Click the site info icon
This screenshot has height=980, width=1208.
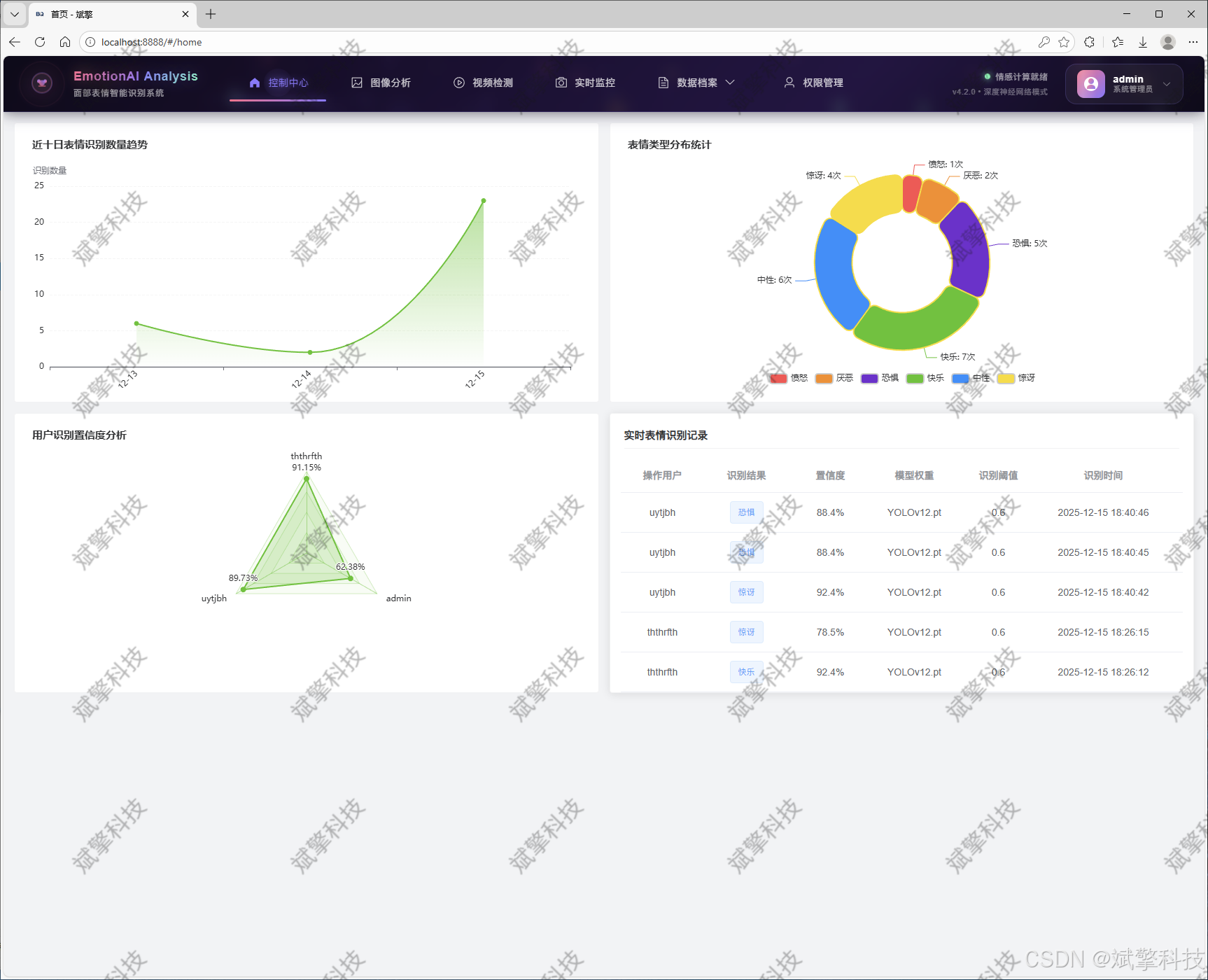click(x=90, y=42)
